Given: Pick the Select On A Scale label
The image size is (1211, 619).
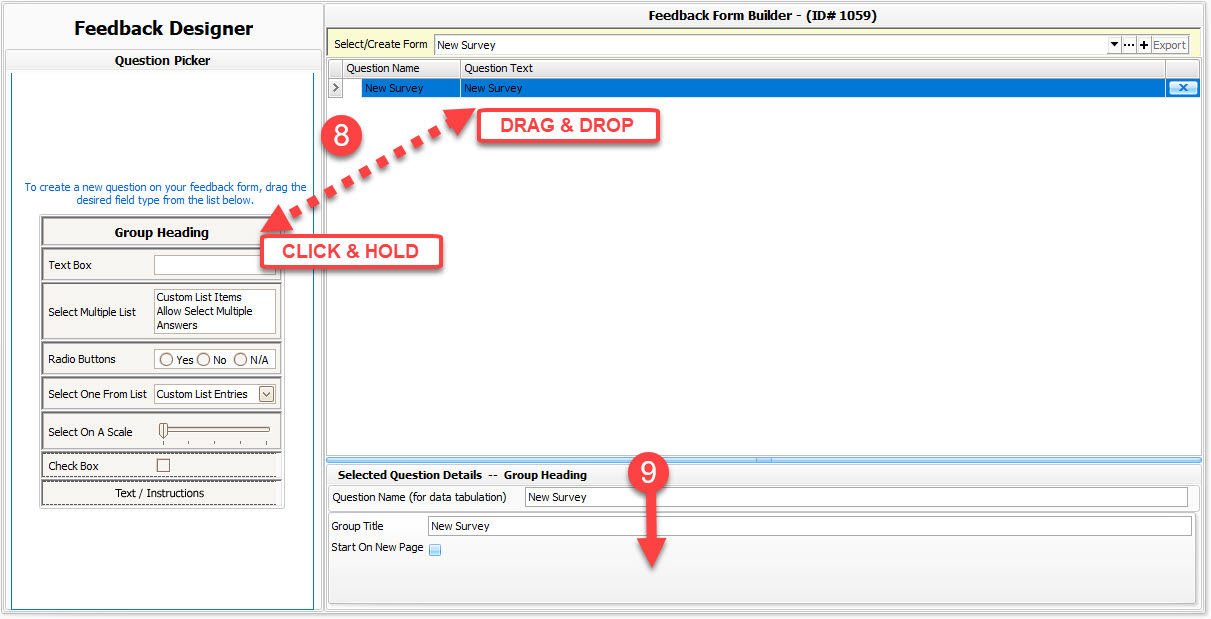Looking at the screenshot, I should pyautogui.click(x=90, y=432).
